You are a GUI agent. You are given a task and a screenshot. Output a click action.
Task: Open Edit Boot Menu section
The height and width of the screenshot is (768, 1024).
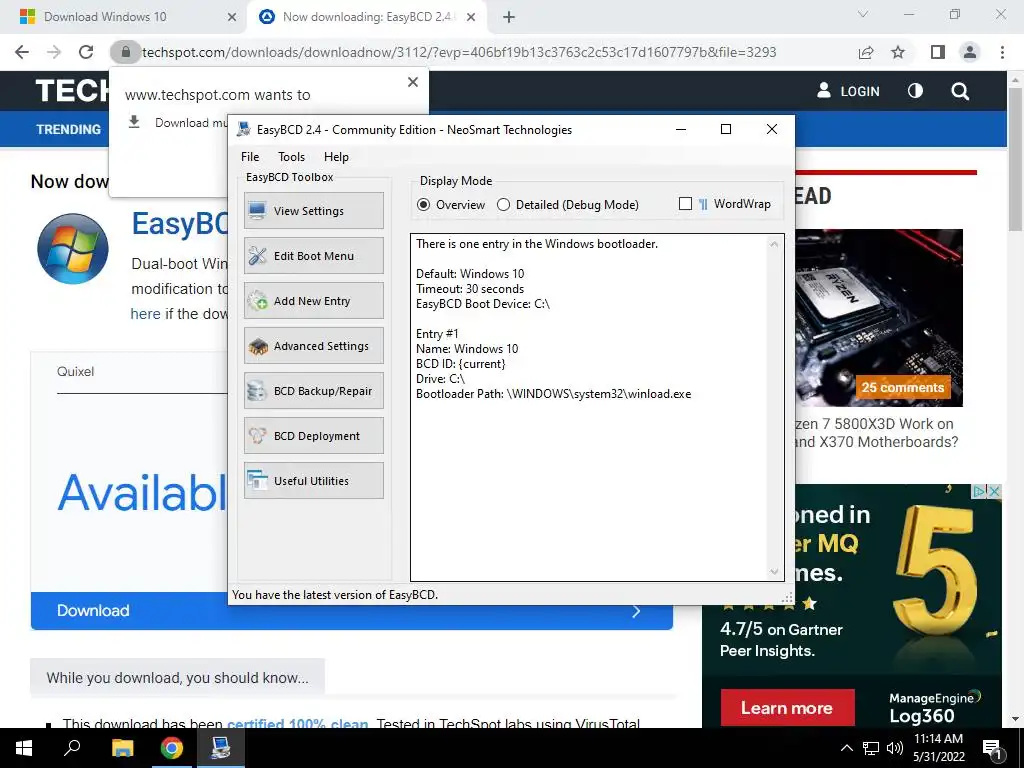coord(313,255)
